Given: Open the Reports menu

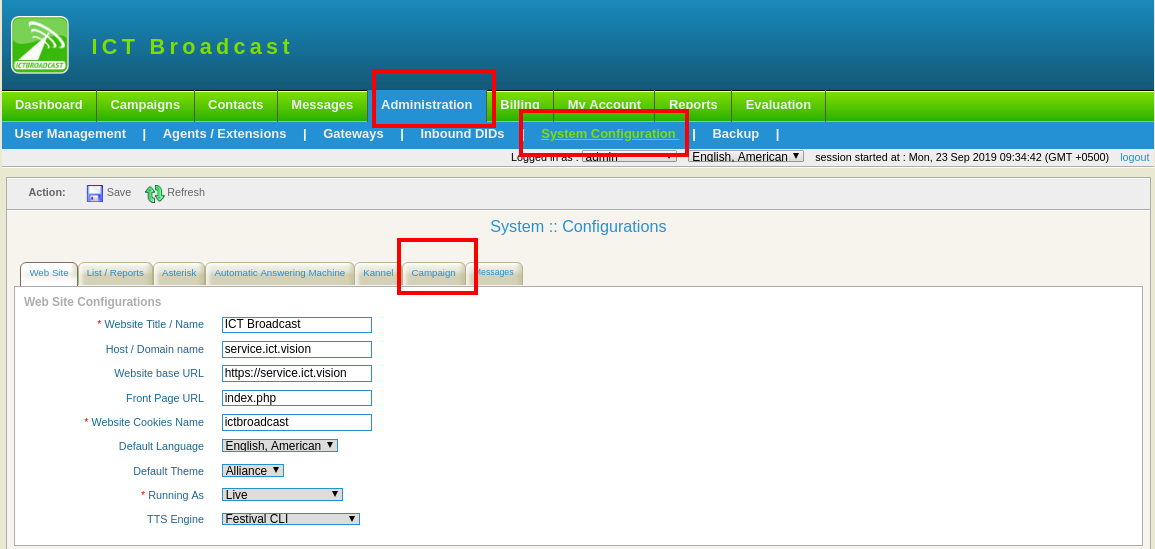Looking at the screenshot, I should (x=693, y=105).
